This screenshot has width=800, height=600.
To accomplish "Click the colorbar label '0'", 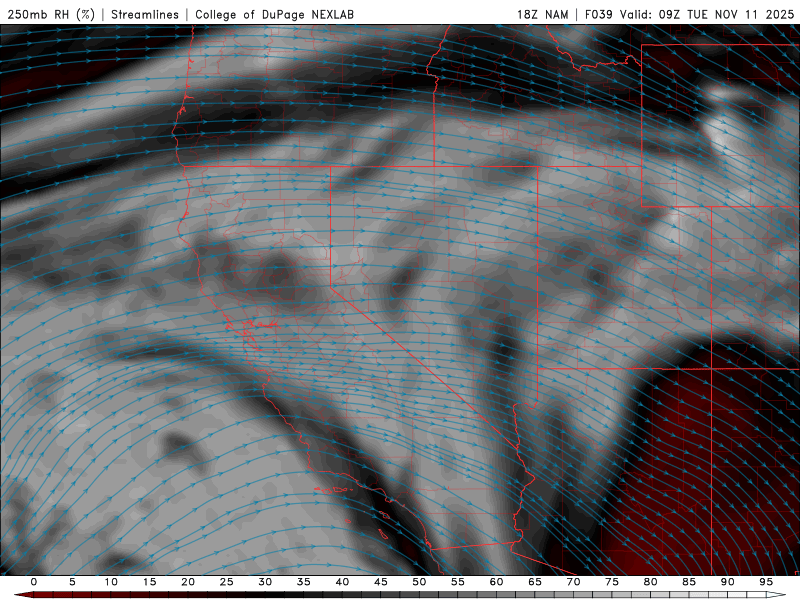I will (34, 582).
